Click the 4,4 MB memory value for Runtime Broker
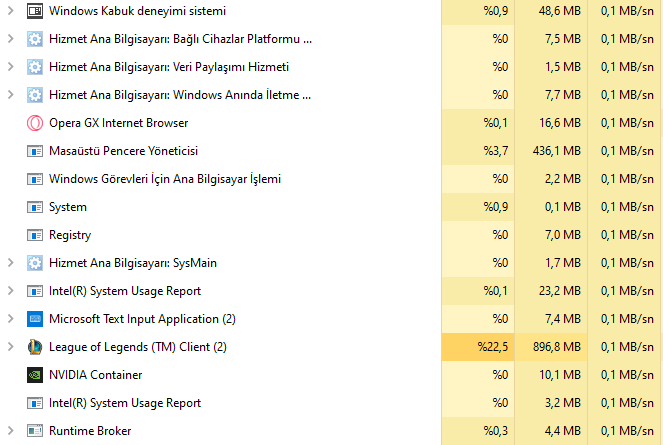 (563, 431)
